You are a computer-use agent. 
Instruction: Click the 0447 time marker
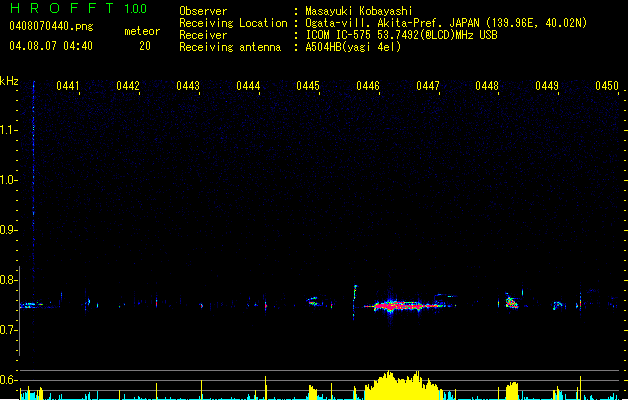coord(428,85)
